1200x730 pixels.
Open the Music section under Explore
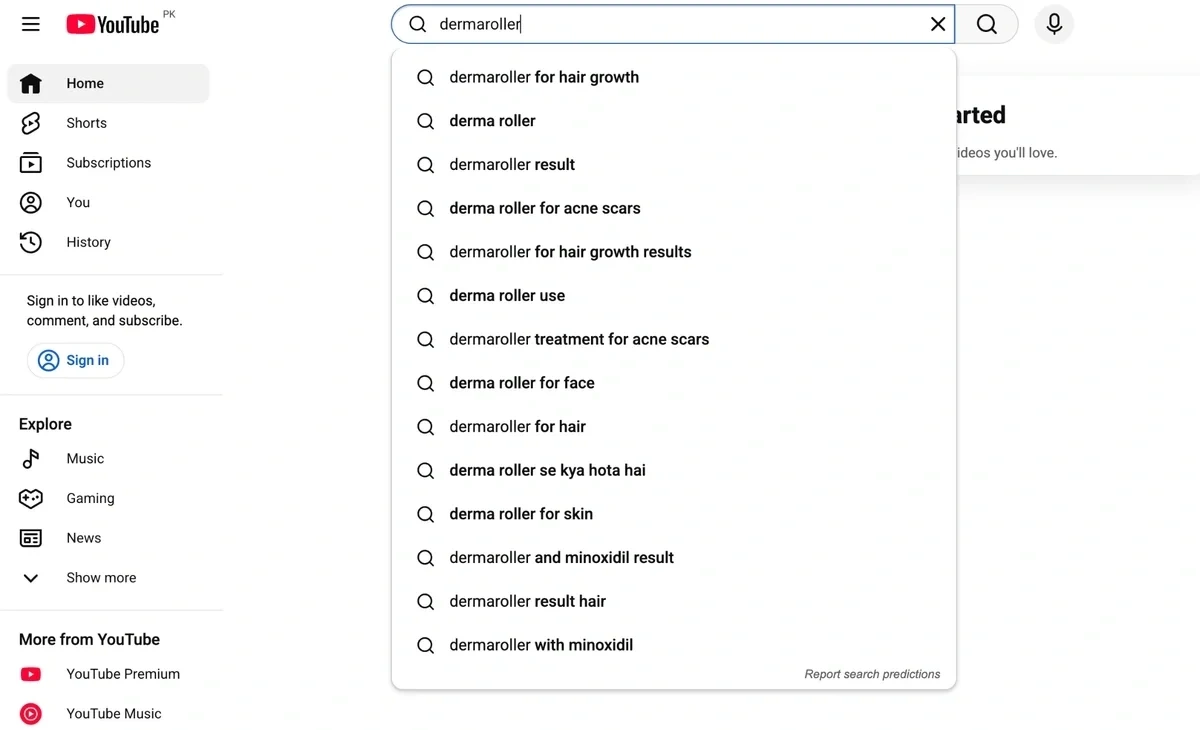[30, 458]
